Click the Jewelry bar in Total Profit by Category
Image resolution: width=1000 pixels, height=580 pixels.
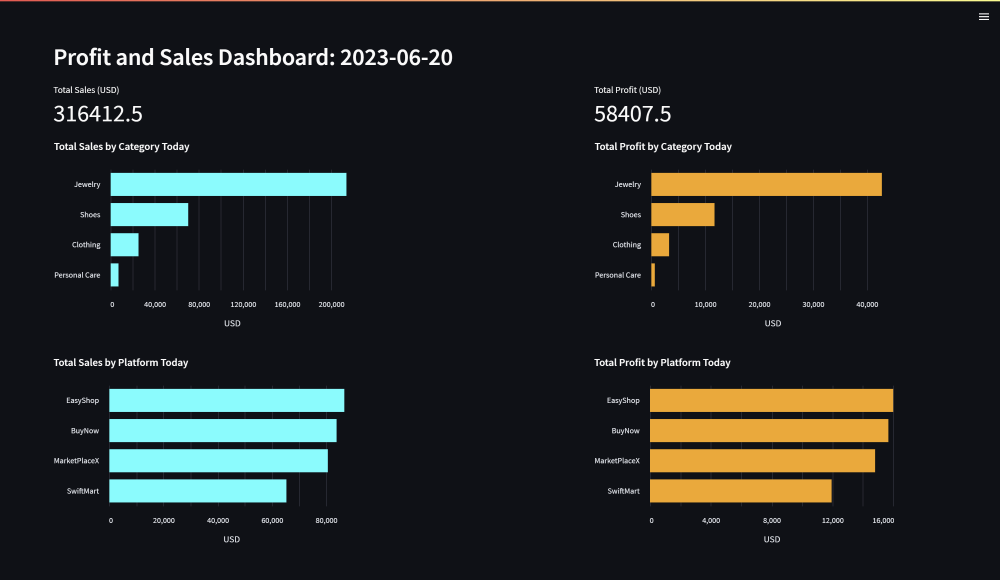click(x=766, y=185)
